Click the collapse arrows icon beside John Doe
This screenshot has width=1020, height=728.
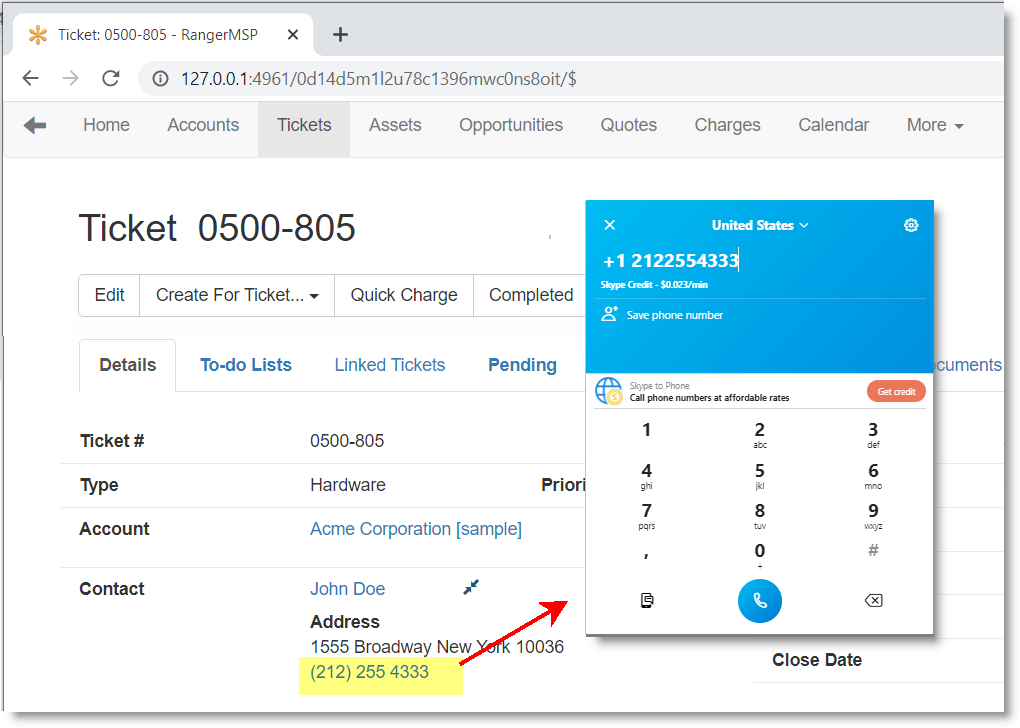tap(472, 588)
